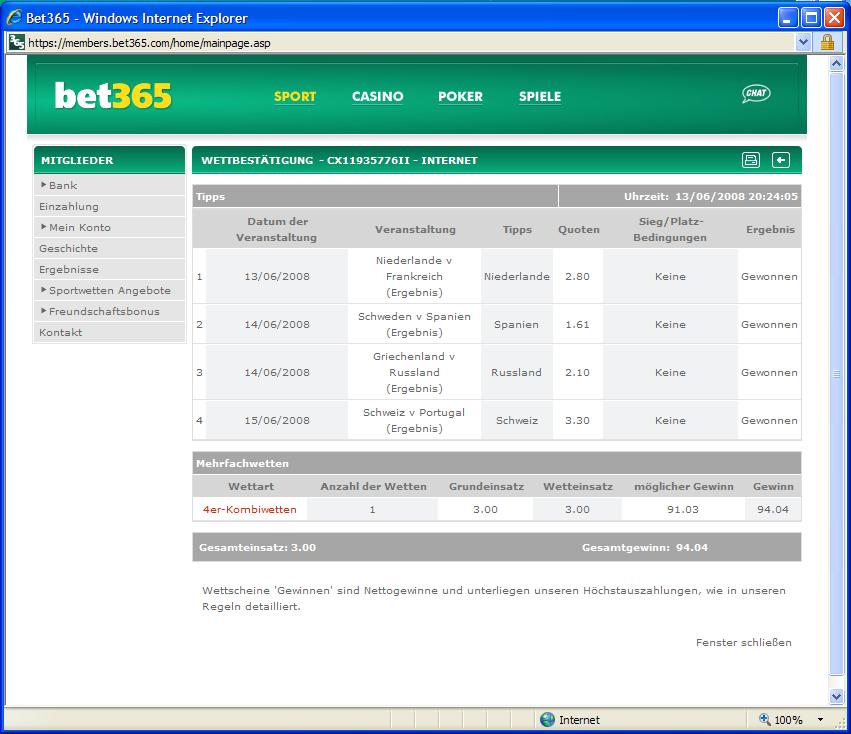
Task: Click the Griechenland v Russland event cell
Action: pyautogui.click(x=414, y=372)
